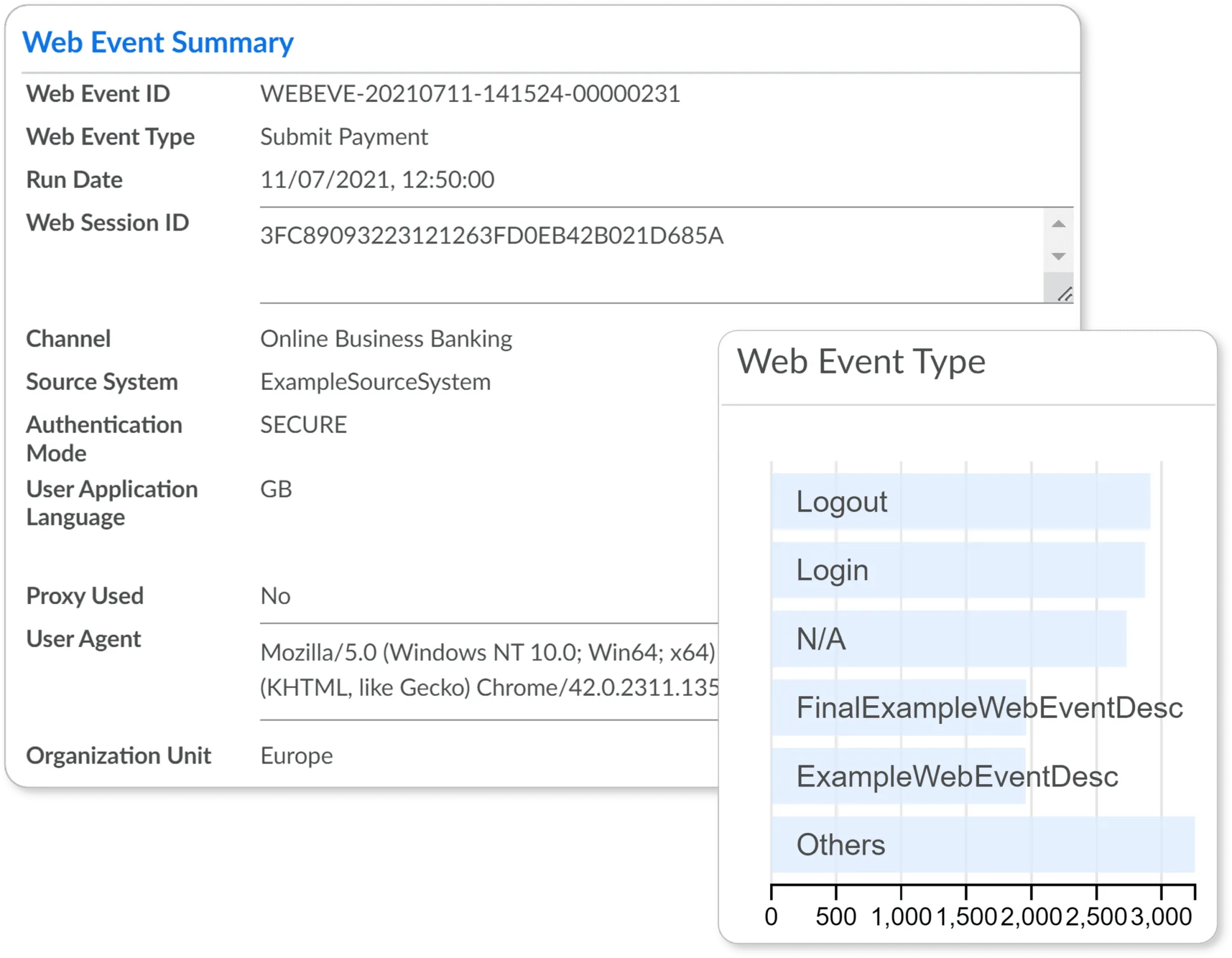
Task: Click the ExampleSourceSystem value
Action: pos(375,382)
